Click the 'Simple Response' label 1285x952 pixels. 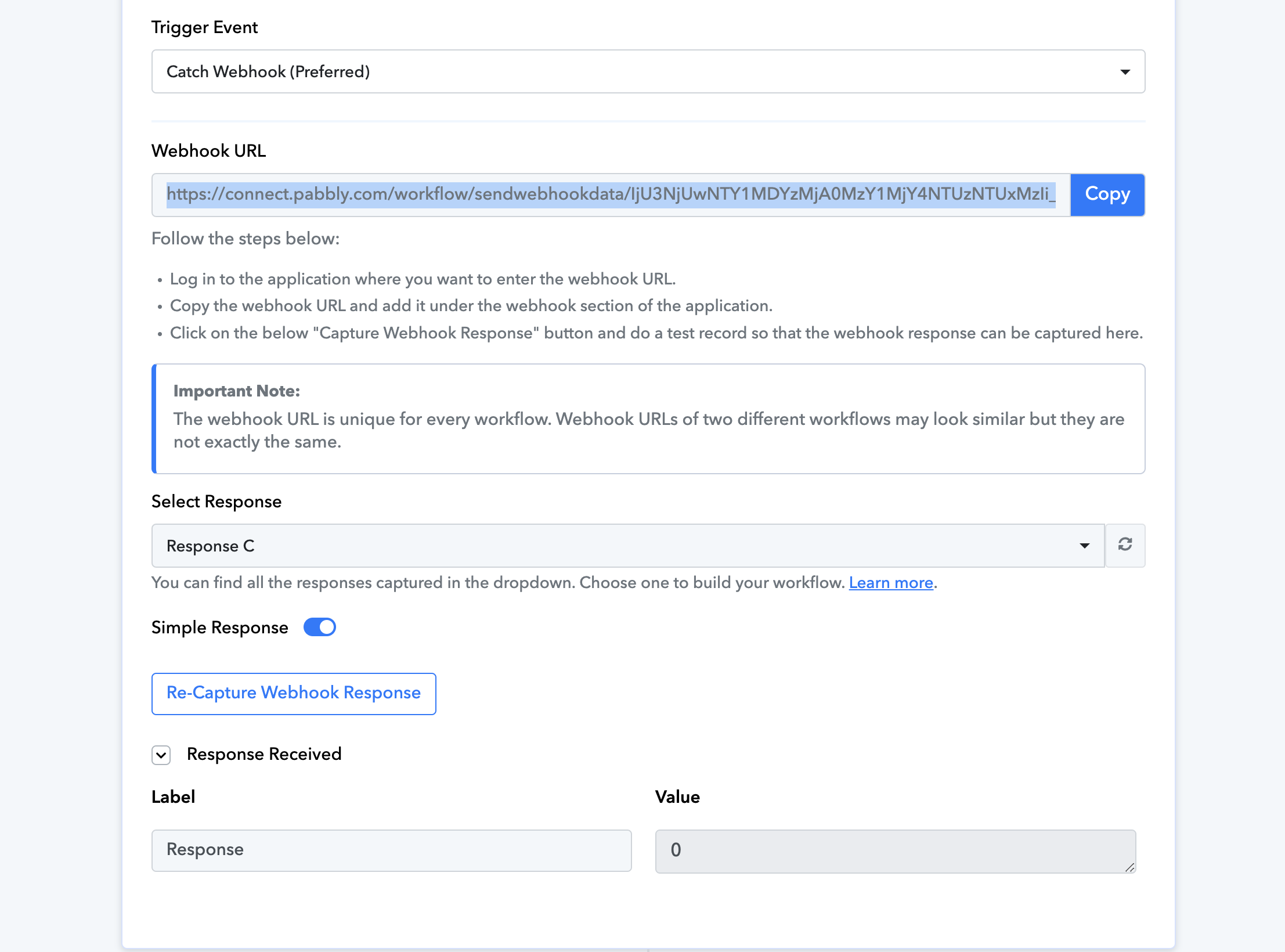(219, 628)
